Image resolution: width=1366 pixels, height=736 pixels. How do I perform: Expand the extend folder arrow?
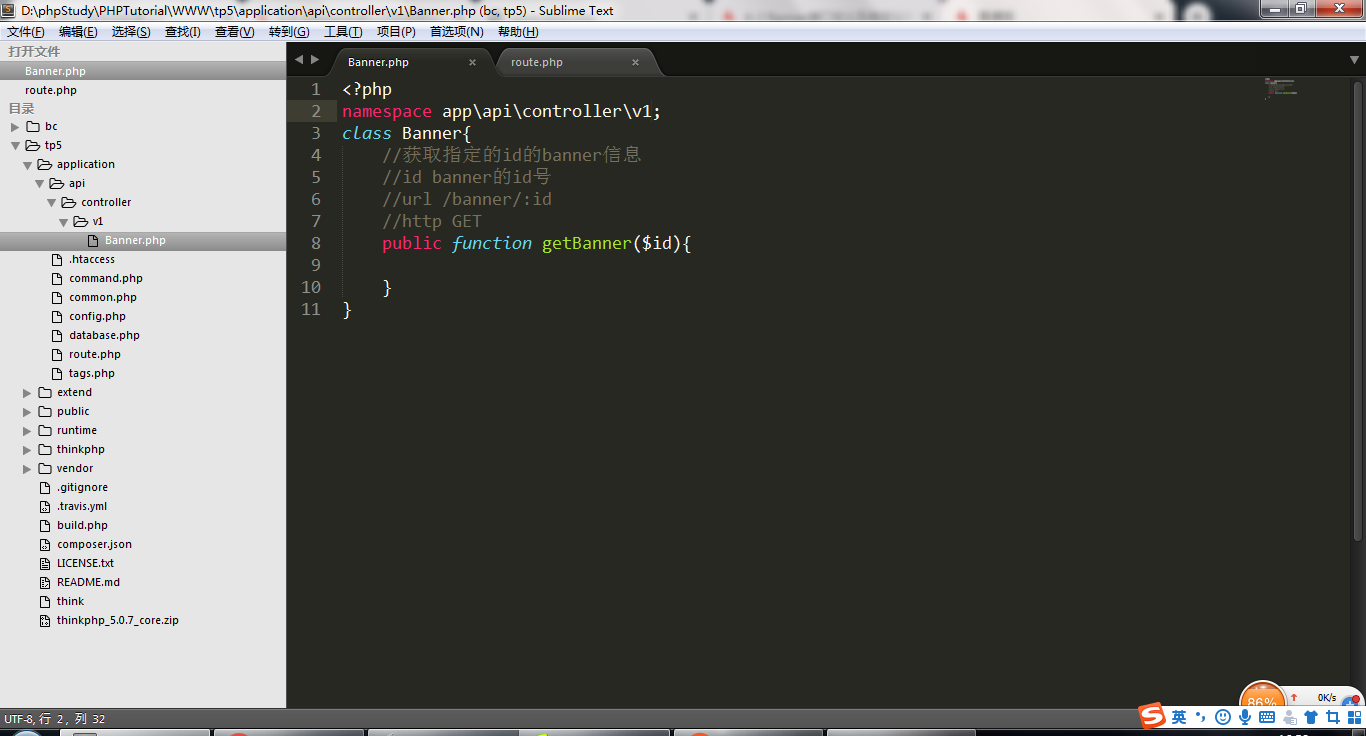27,393
